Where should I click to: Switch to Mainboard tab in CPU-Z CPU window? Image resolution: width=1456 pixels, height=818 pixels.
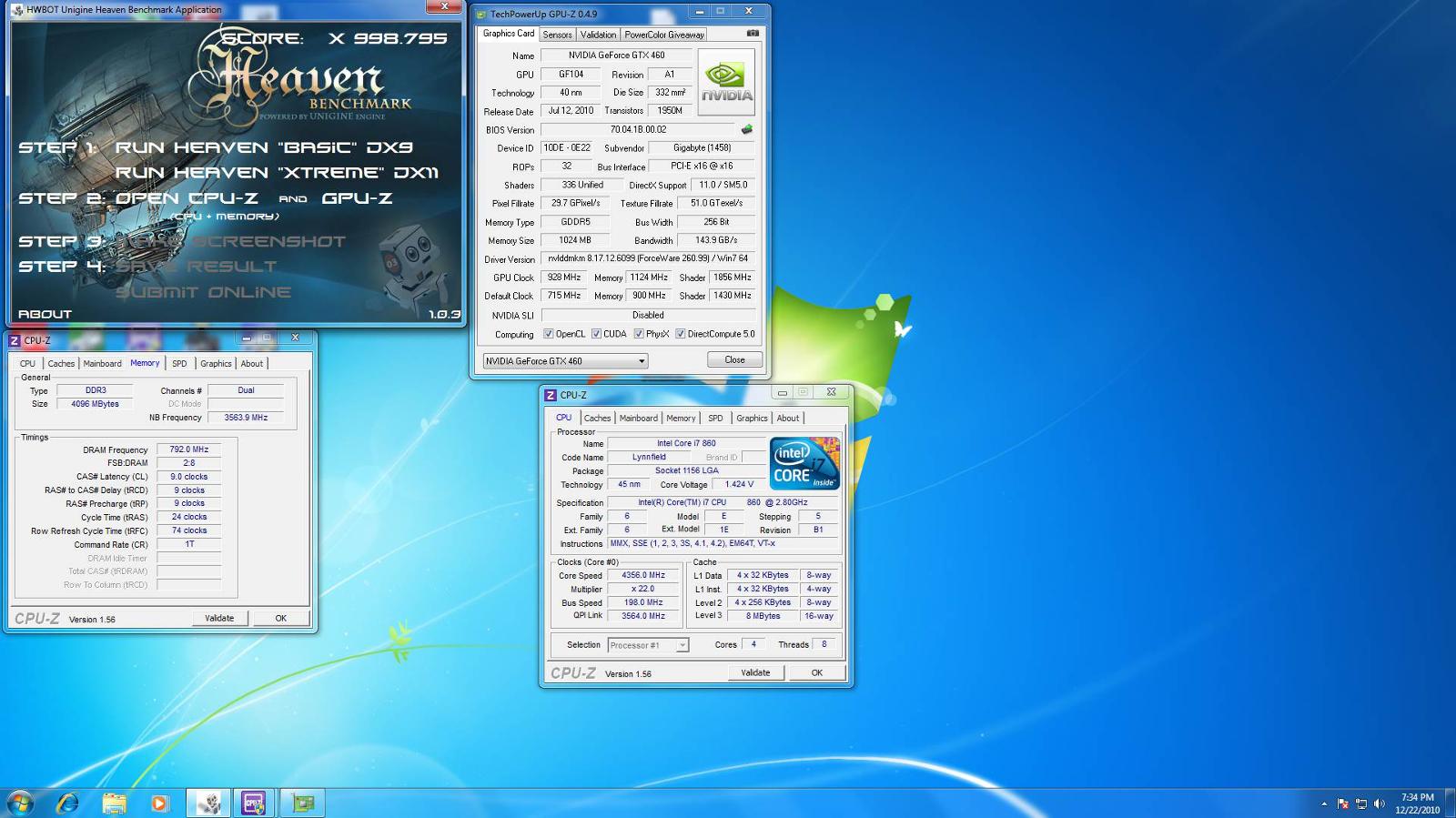pyautogui.click(x=638, y=419)
